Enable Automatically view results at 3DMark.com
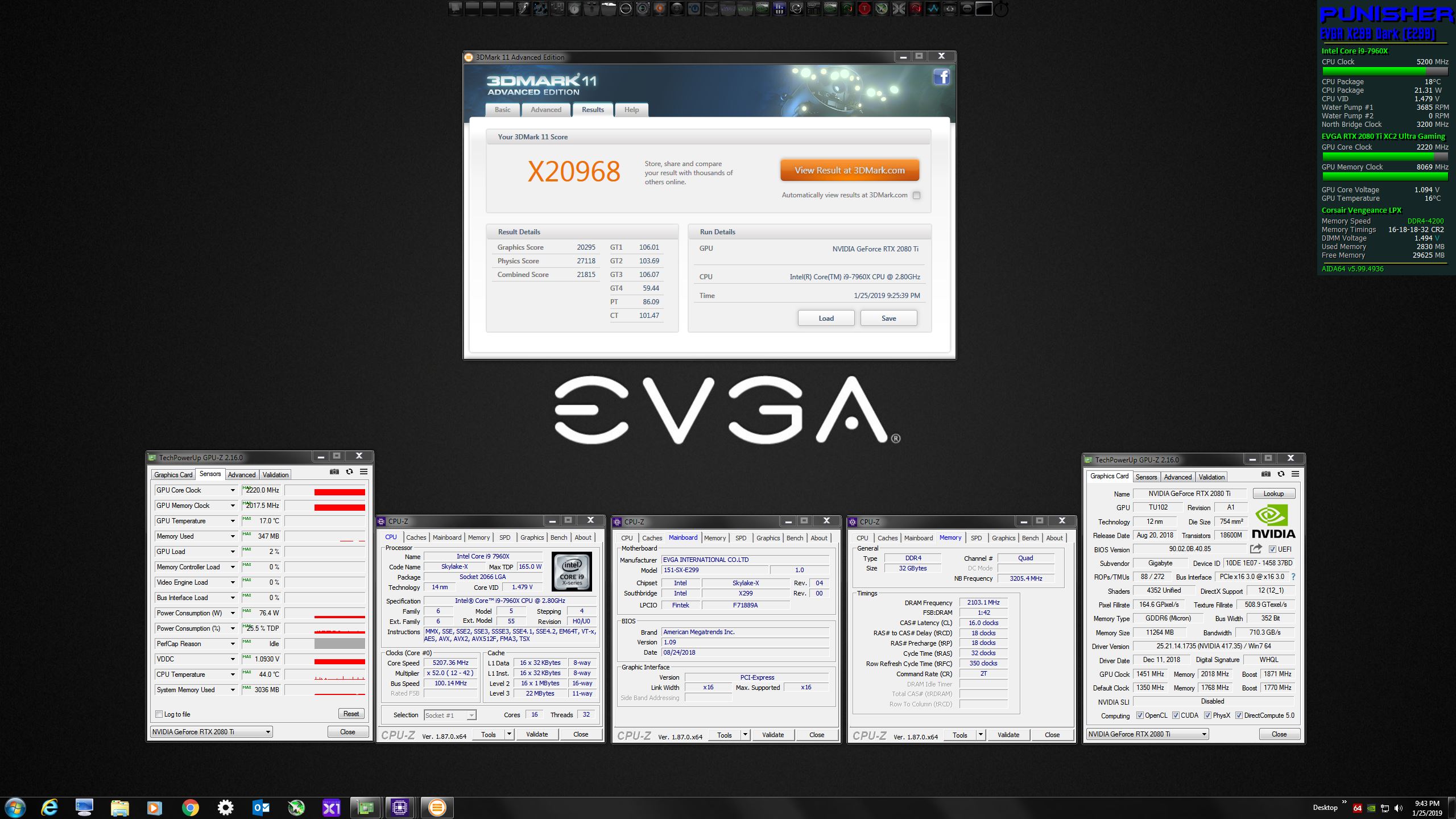1456x819 pixels. [x=916, y=195]
